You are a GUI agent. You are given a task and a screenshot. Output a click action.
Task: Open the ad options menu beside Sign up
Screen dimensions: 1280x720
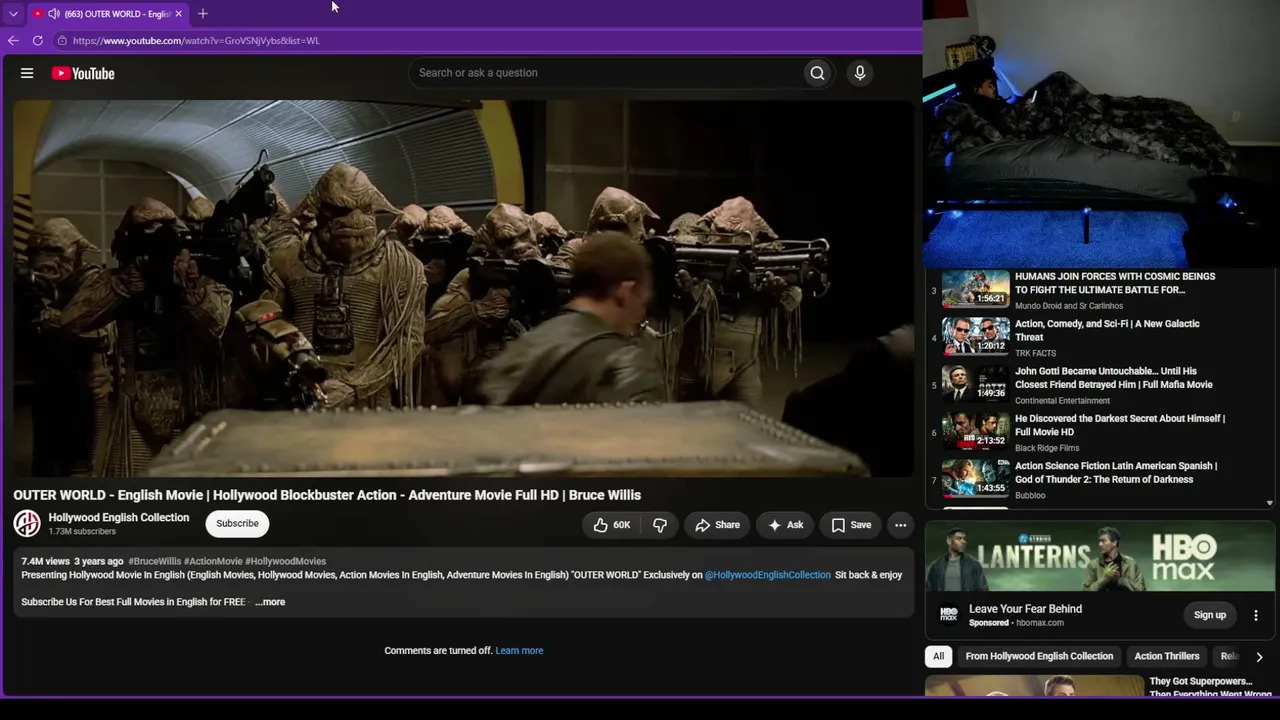(1256, 615)
